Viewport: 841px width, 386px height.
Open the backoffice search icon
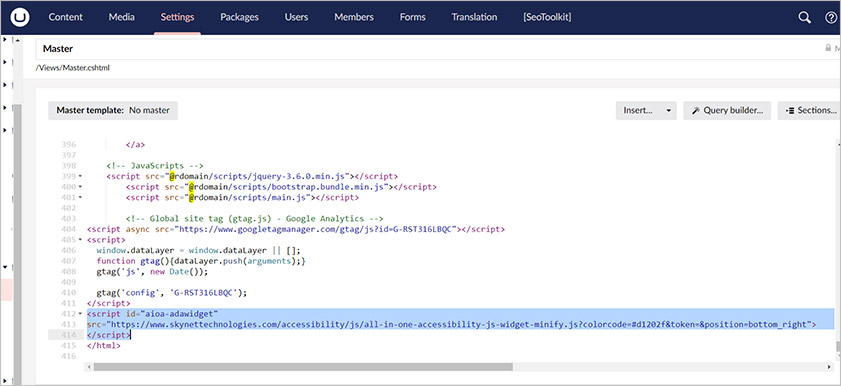point(805,18)
